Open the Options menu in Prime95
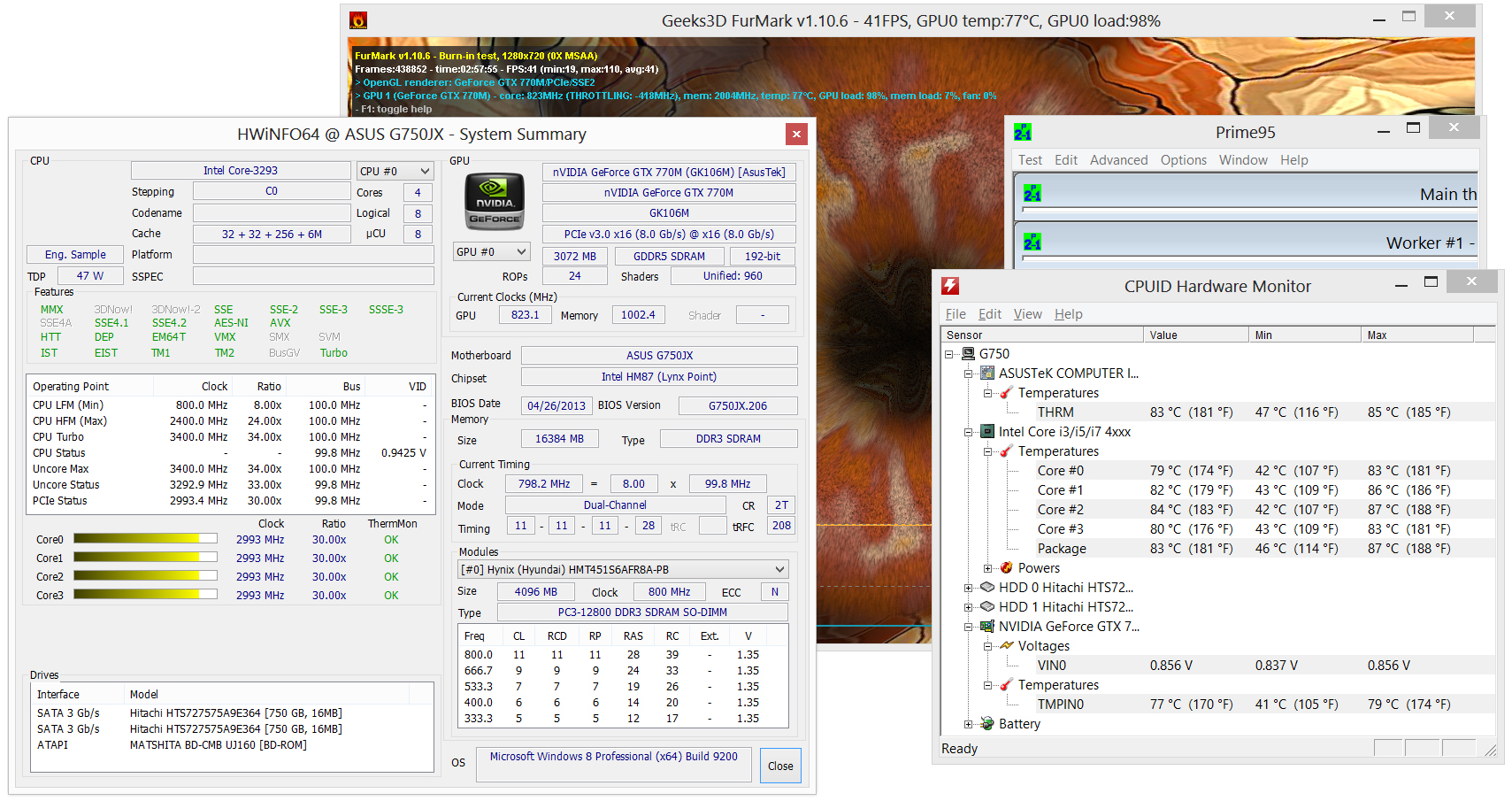 point(1183,160)
